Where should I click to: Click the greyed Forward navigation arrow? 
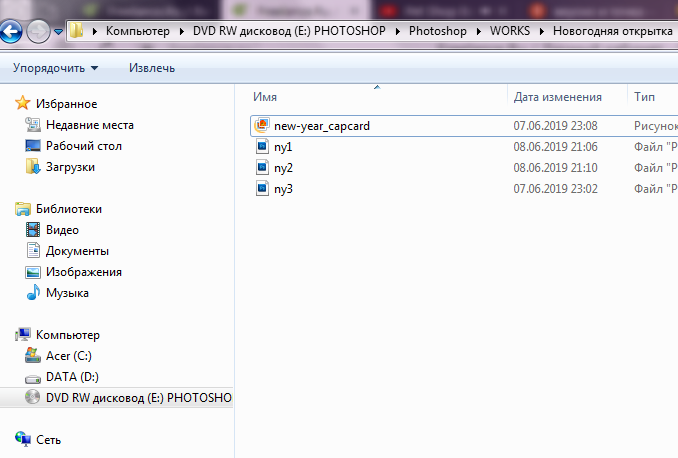click(x=38, y=31)
